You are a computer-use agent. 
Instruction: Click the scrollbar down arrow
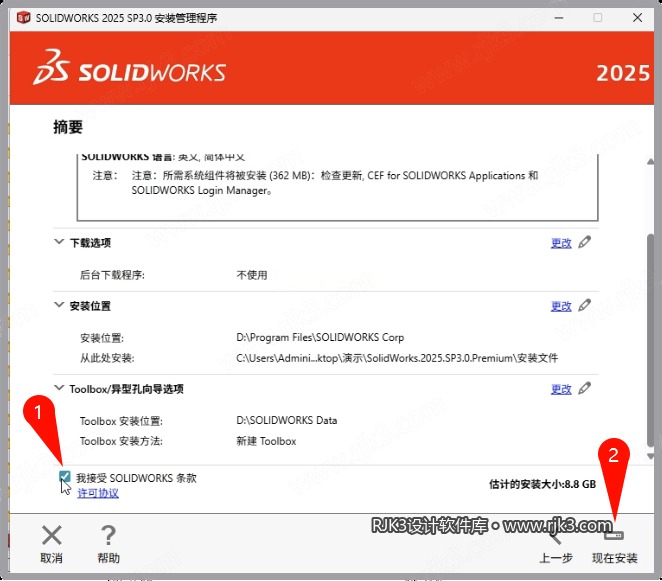651,456
